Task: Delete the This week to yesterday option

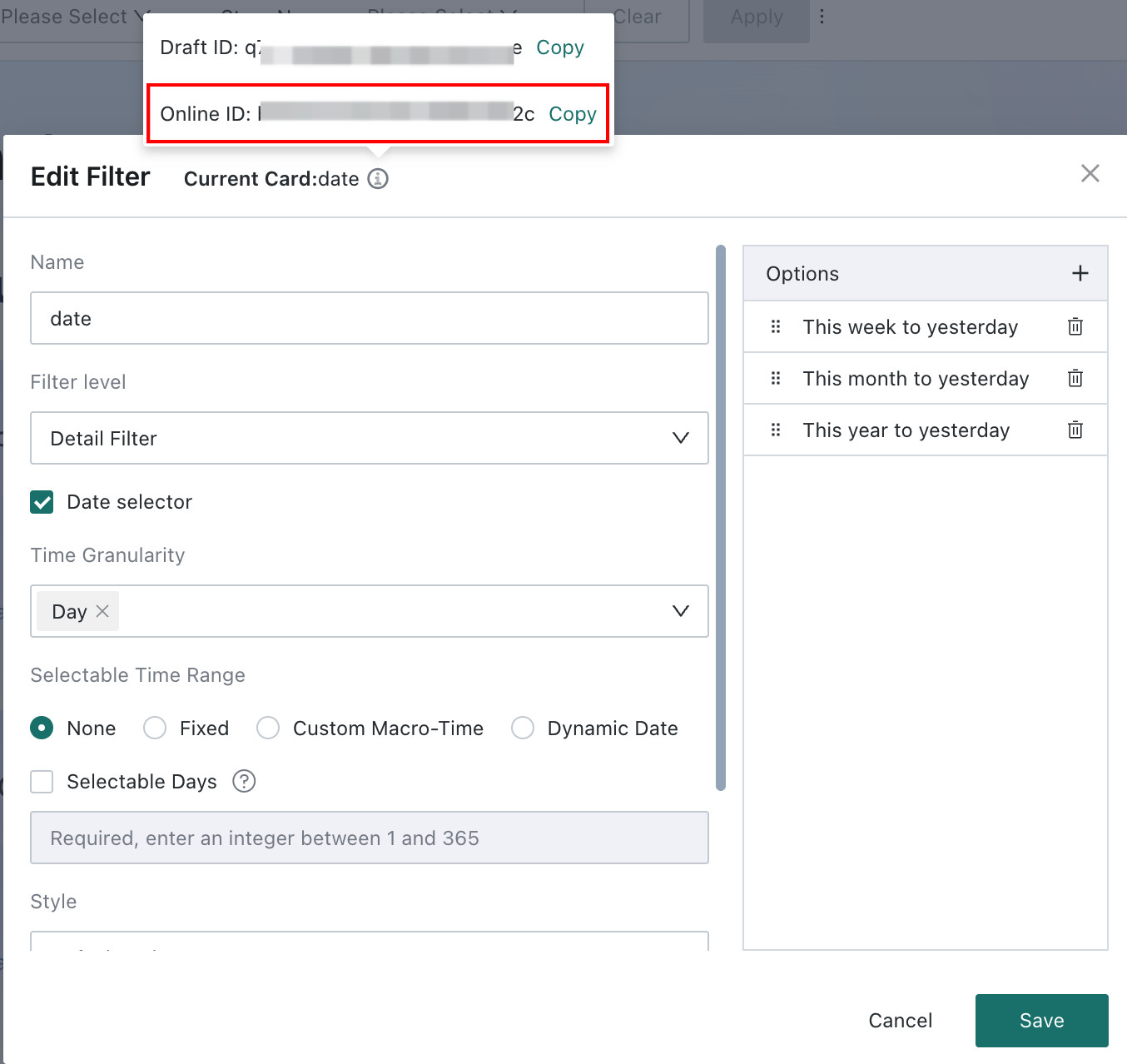Action: [1075, 326]
